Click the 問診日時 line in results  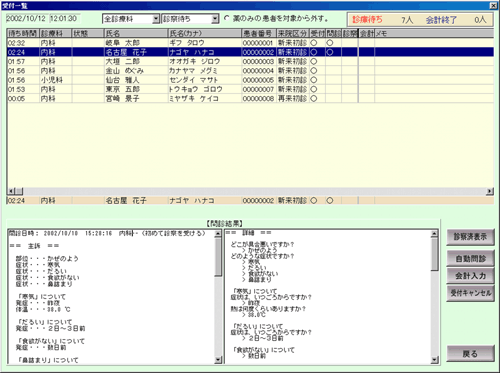coord(107,233)
